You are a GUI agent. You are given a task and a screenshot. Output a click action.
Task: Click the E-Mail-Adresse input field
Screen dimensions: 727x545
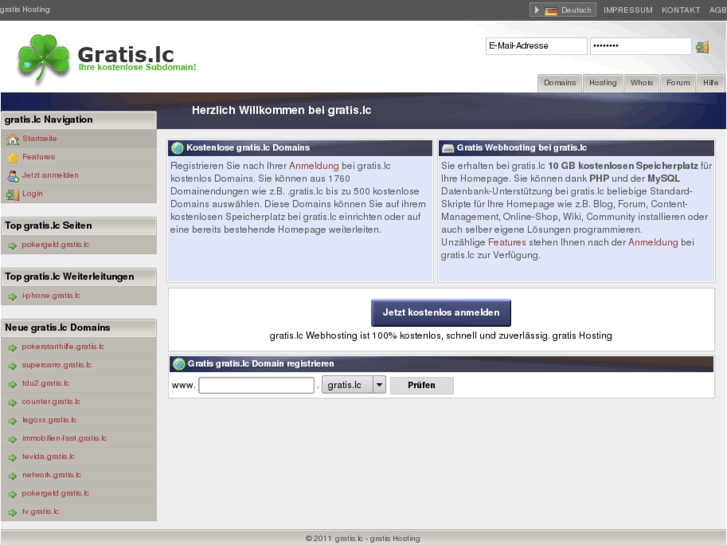pyautogui.click(x=536, y=46)
